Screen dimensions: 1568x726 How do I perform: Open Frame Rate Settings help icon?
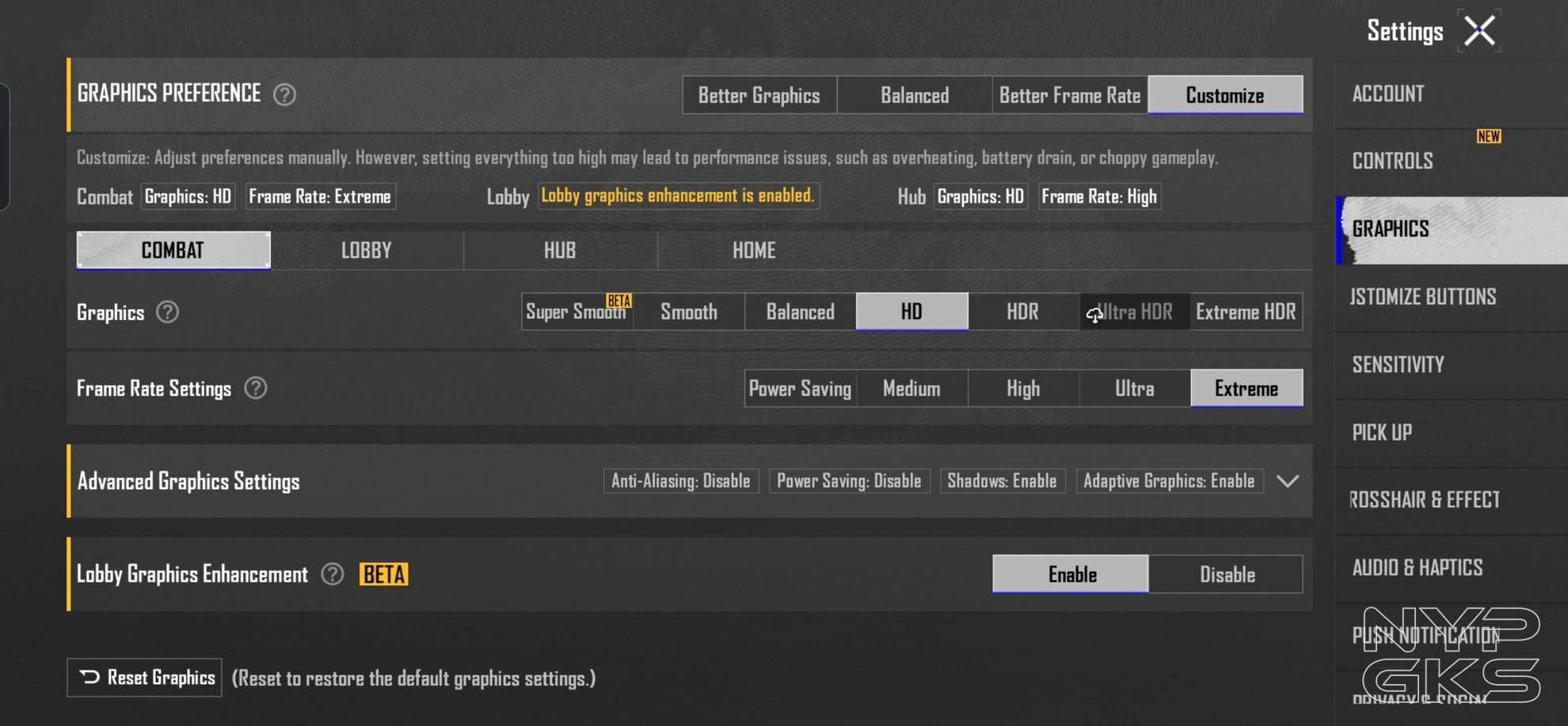click(x=256, y=388)
